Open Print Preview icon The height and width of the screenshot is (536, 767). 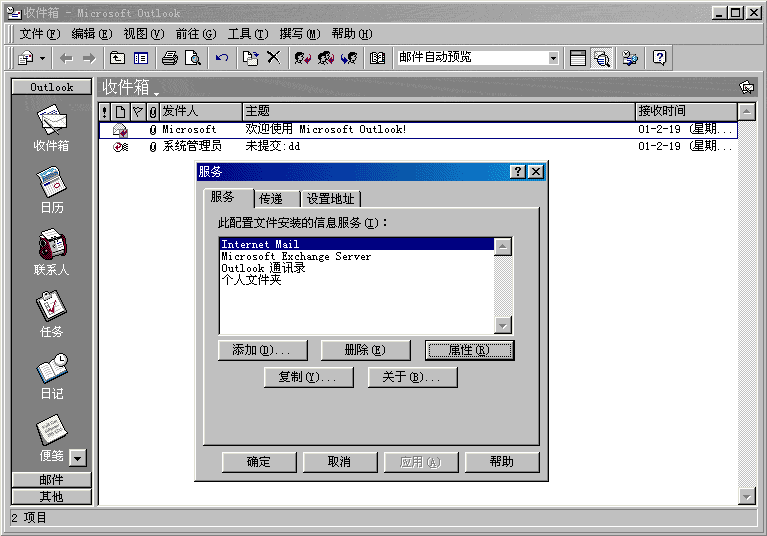point(193,58)
